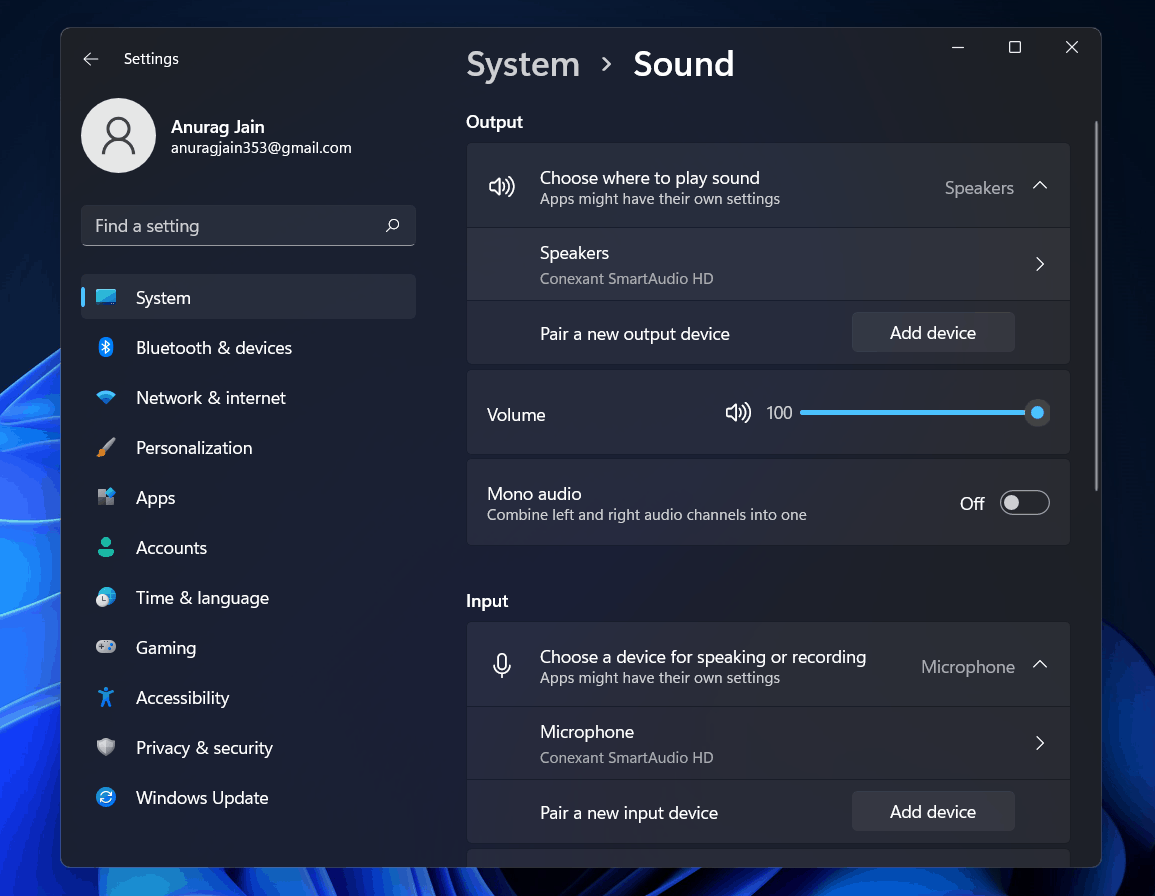Open Bluetooth & devices settings

pyautogui.click(x=248, y=347)
